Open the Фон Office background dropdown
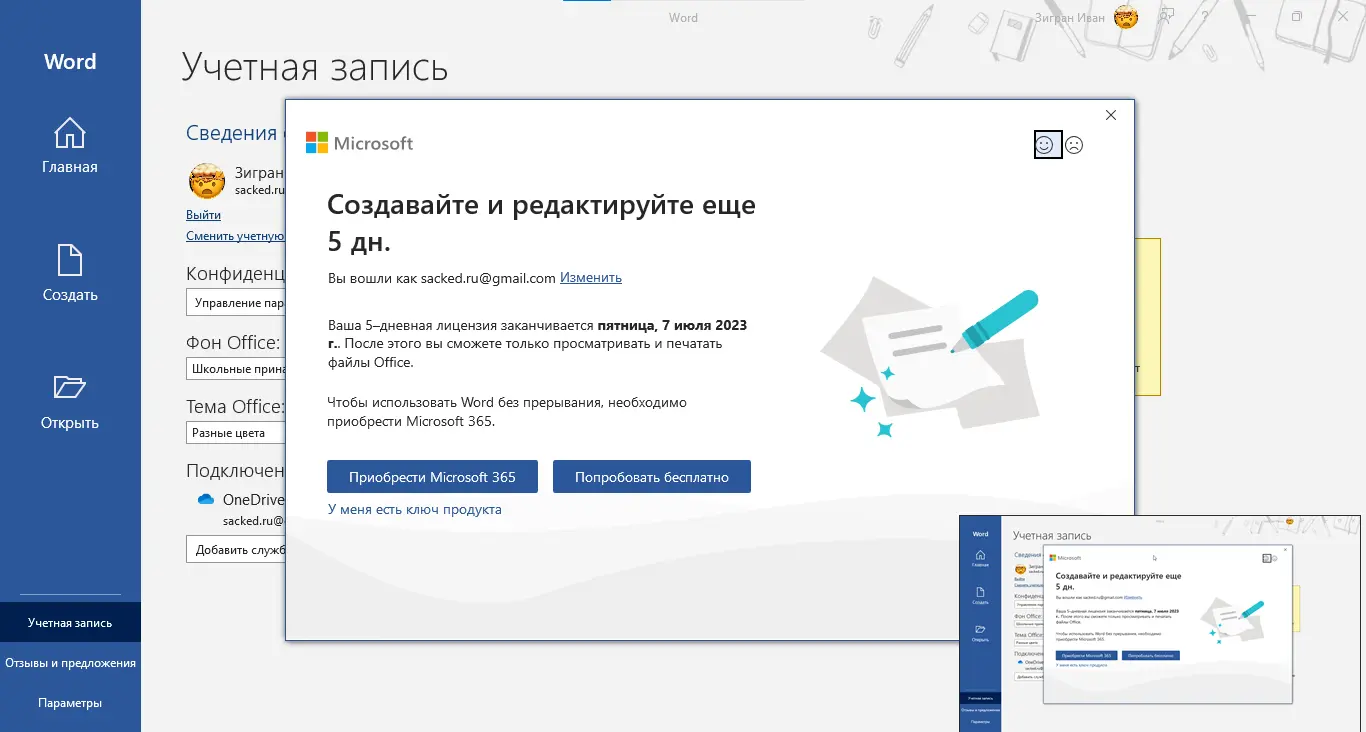The height and width of the screenshot is (732, 1366). (x=236, y=368)
